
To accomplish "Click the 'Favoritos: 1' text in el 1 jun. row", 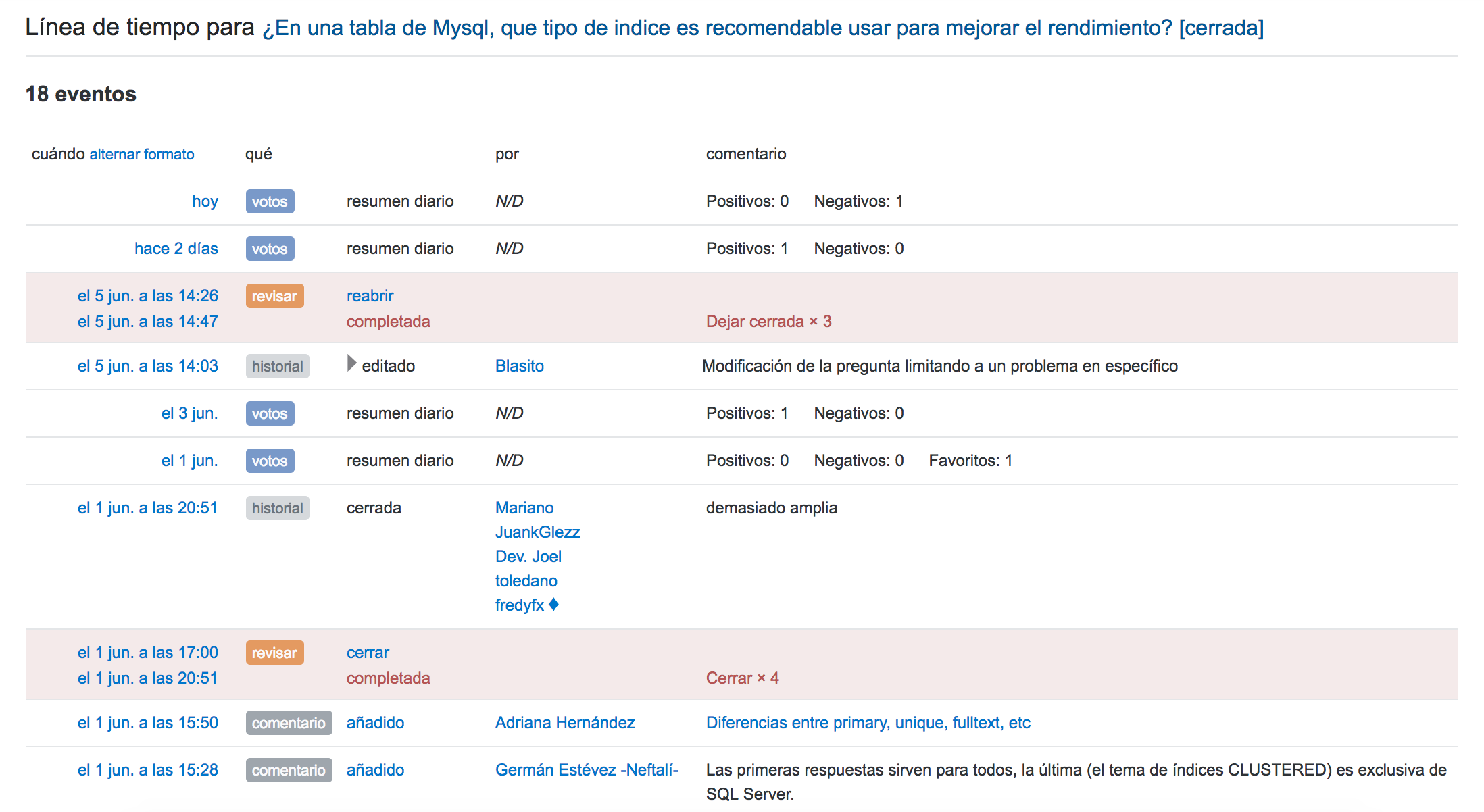I will click(970, 461).
